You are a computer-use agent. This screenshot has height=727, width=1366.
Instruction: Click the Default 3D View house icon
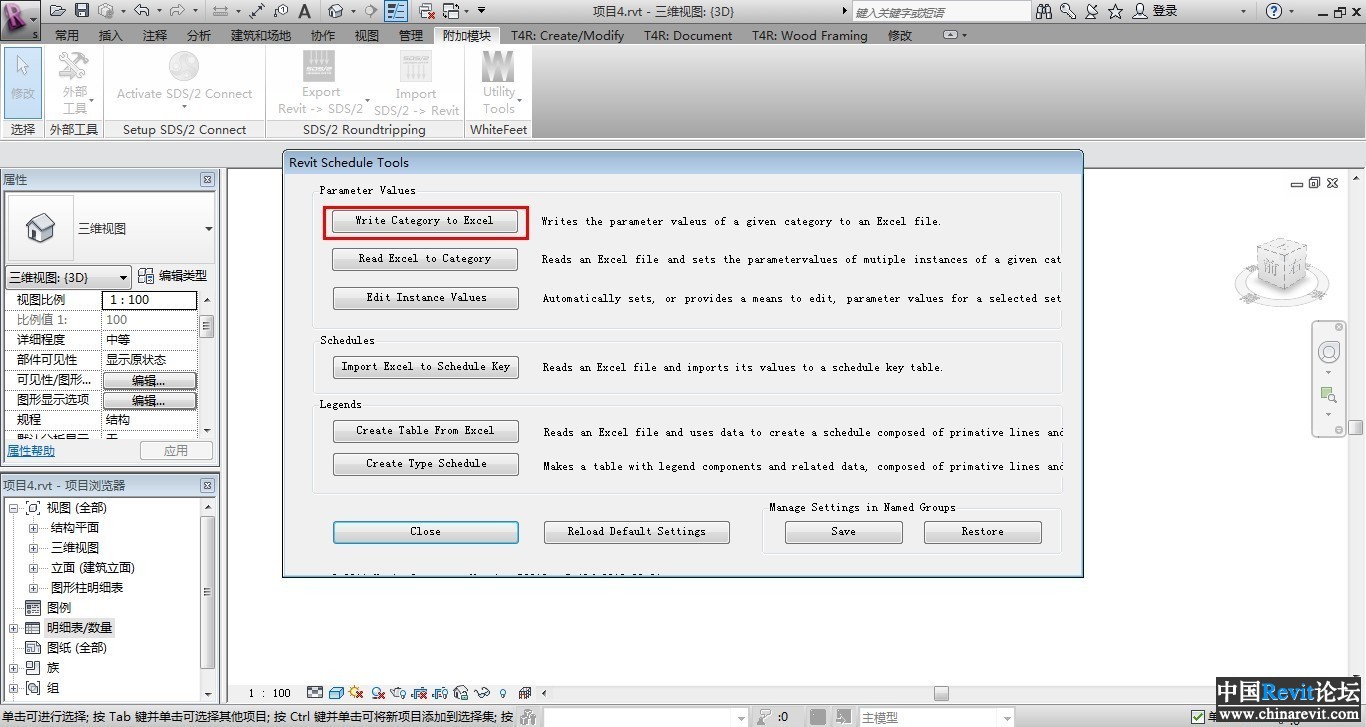pyautogui.click(x=335, y=11)
